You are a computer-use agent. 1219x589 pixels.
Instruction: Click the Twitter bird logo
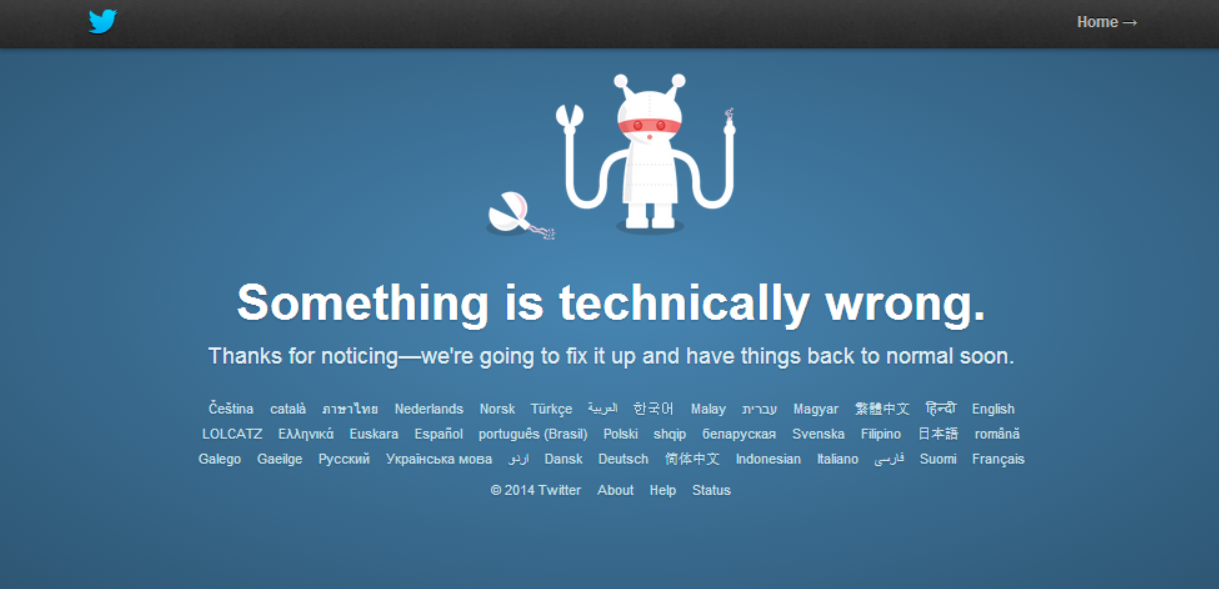click(102, 21)
